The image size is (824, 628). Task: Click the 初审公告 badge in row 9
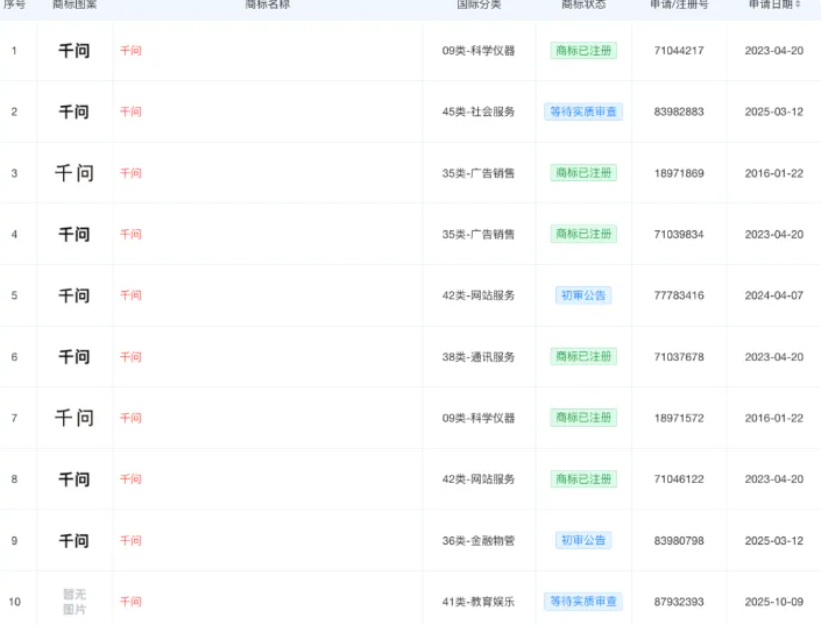click(x=583, y=540)
